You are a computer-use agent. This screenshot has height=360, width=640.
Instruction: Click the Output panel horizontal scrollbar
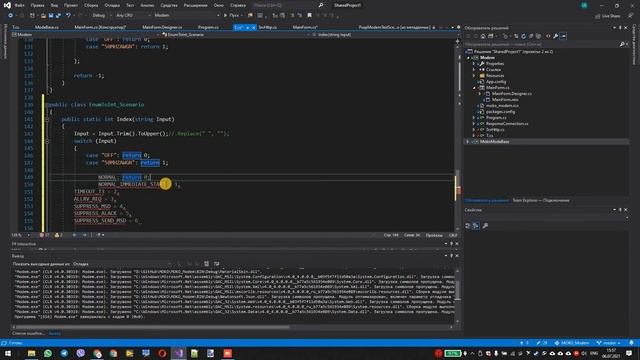[x=151, y=327]
